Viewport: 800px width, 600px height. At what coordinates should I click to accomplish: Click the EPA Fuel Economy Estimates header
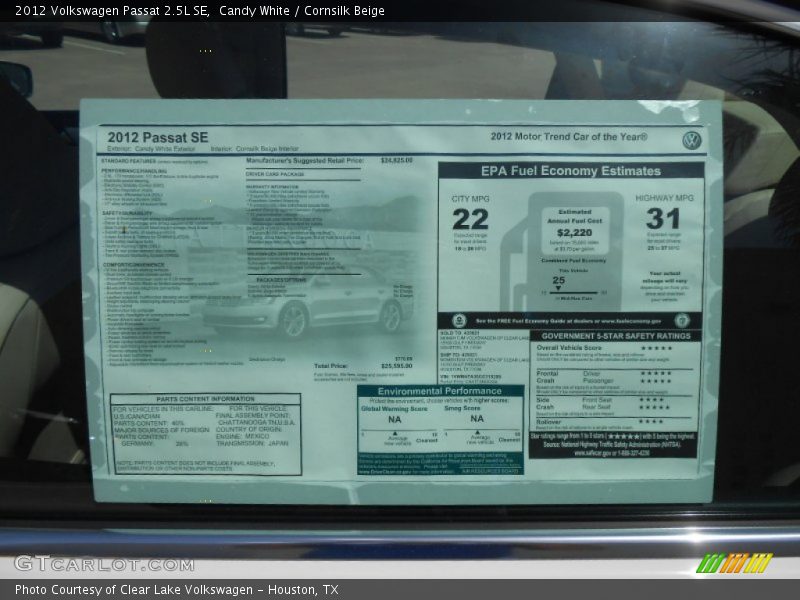click(x=570, y=171)
